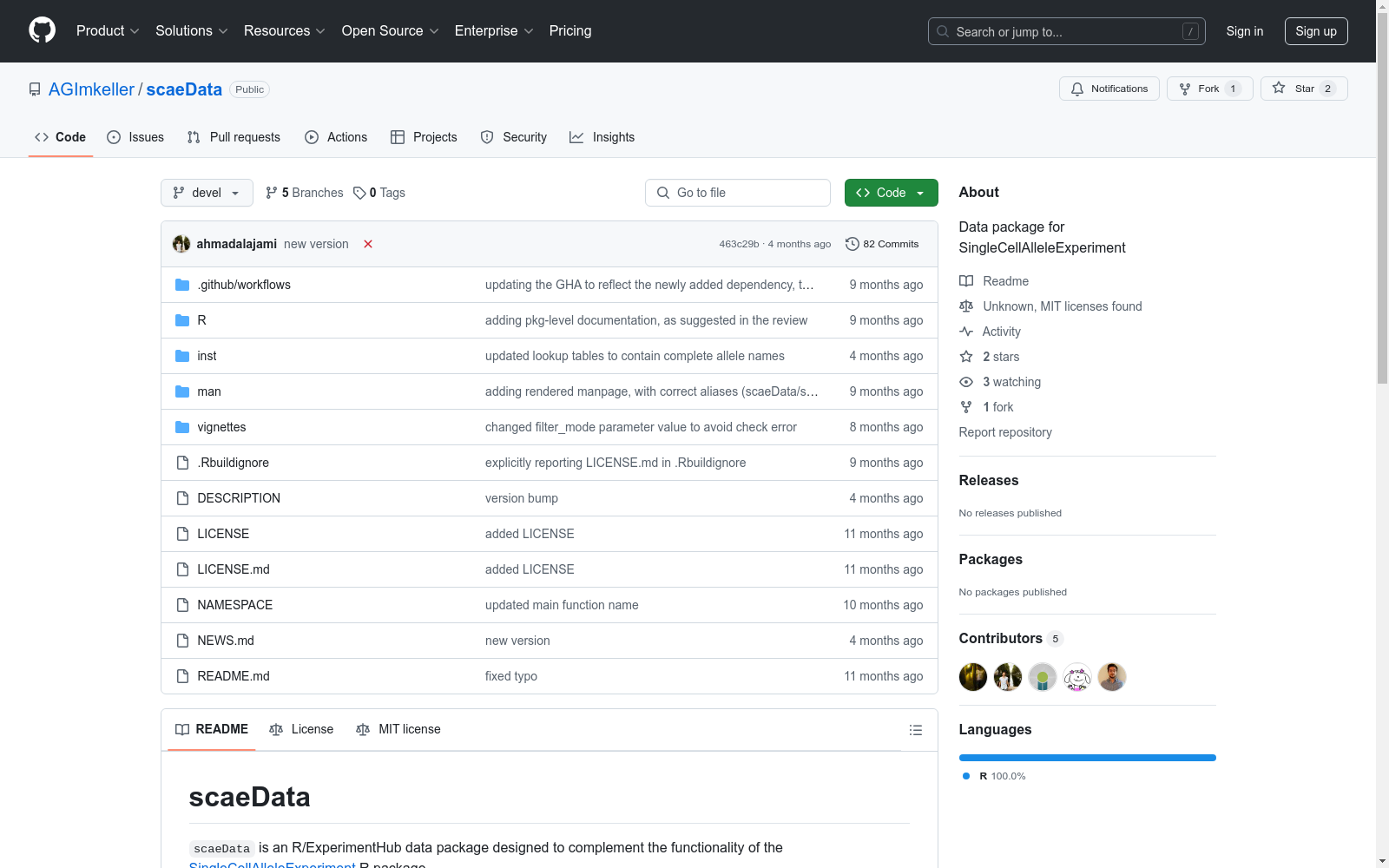1389x868 pixels.
Task: Open the third contributor avatar
Action: point(1043,677)
